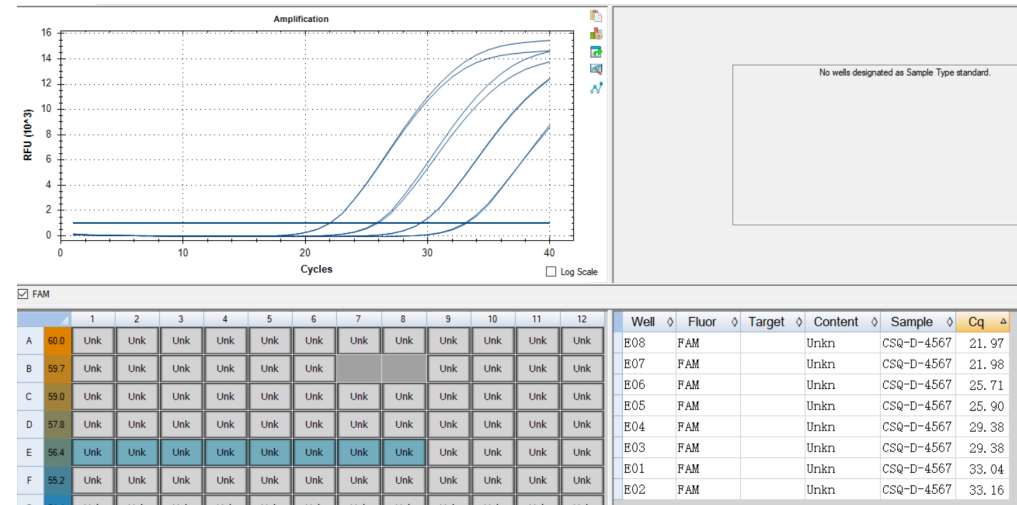Select well F9 in the plate
This screenshot has height=505, width=1017.
coord(448,480)
